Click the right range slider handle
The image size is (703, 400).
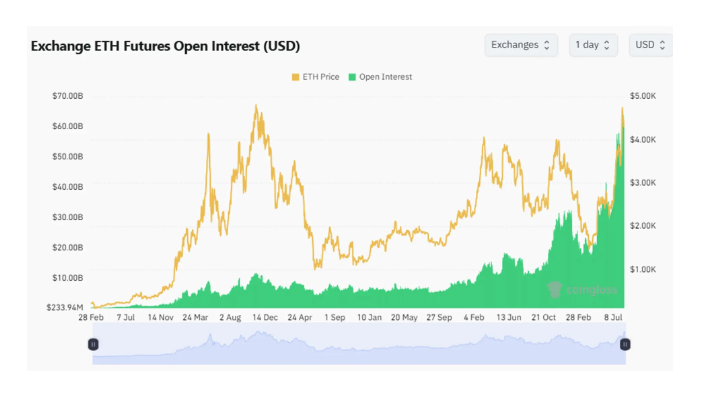click(x=625, y=344)
